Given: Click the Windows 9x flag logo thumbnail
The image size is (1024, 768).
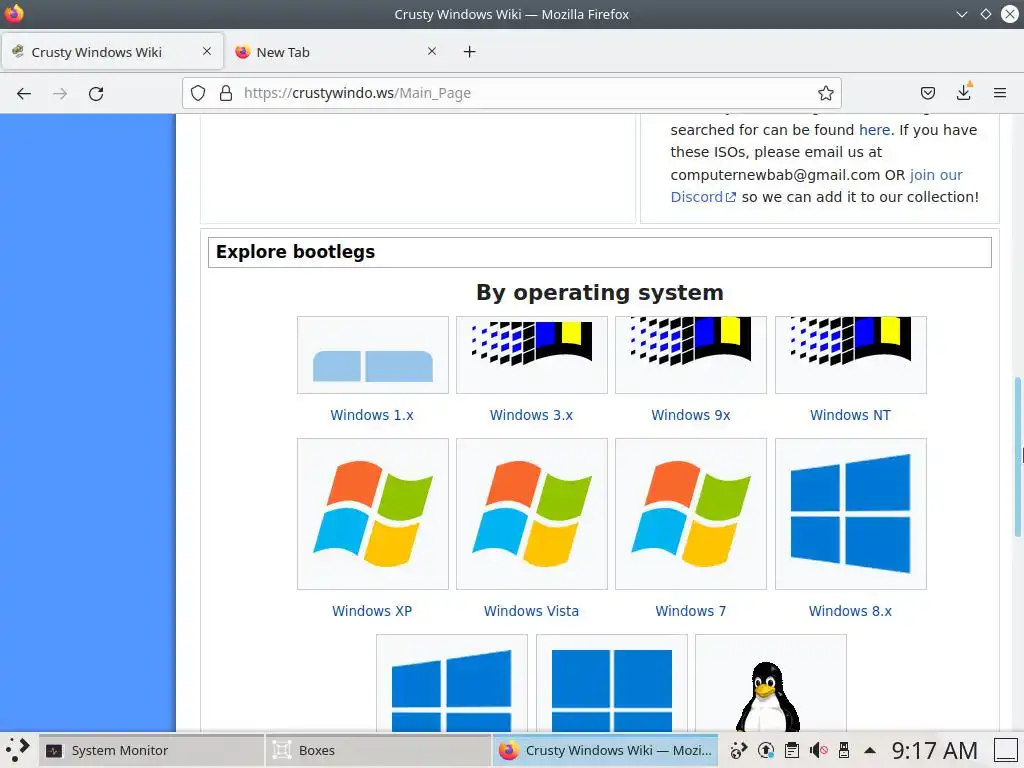Looking at the screenshot, I should coord(691,355).
